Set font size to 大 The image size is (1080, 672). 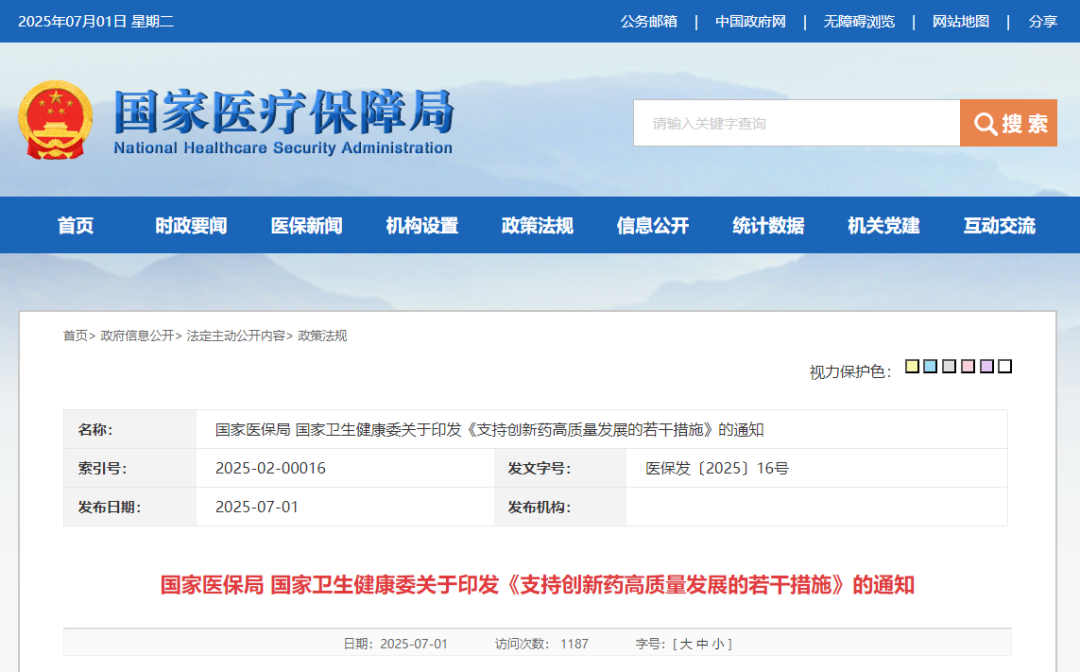pos(686,644)
